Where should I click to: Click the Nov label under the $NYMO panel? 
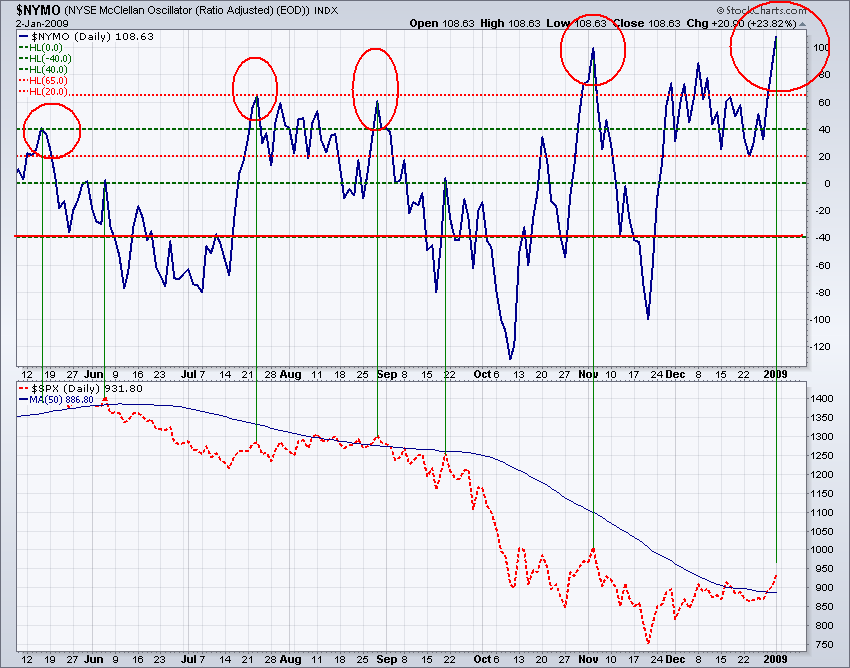pos(588,374)
